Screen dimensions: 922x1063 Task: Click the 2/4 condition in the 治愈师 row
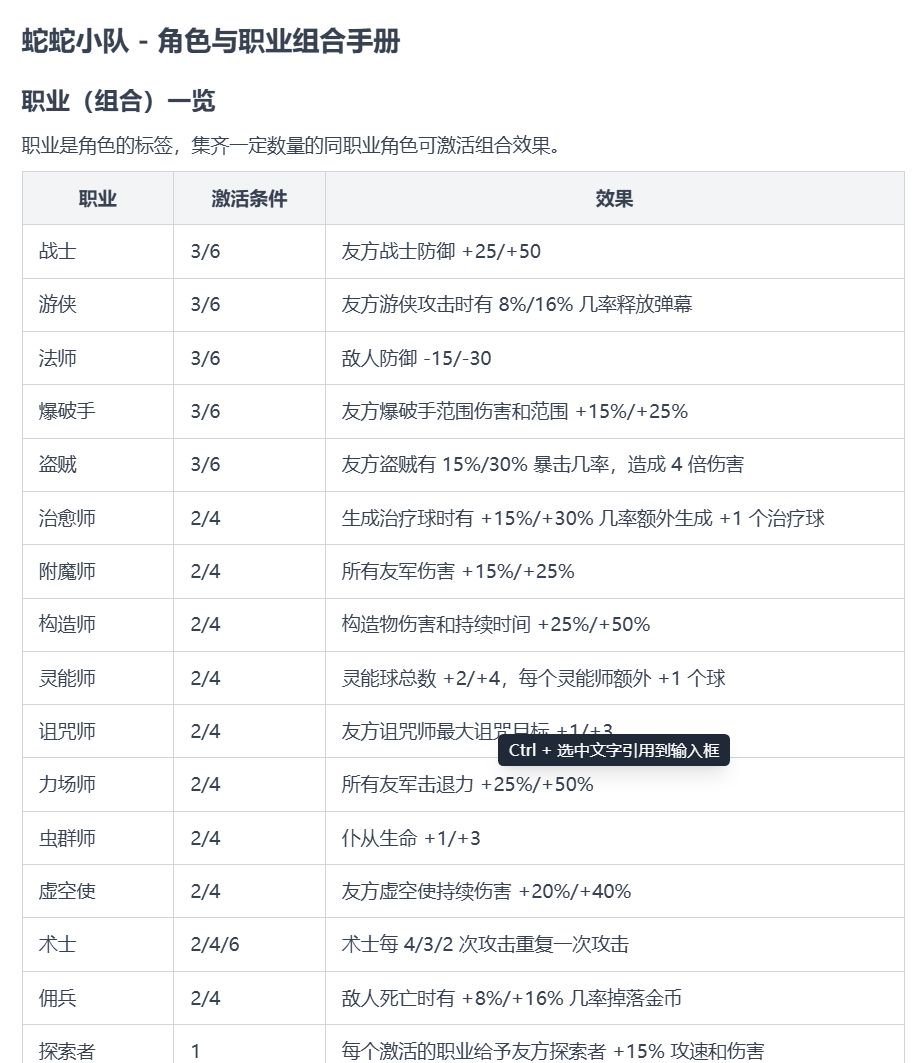tap(205, 518)
